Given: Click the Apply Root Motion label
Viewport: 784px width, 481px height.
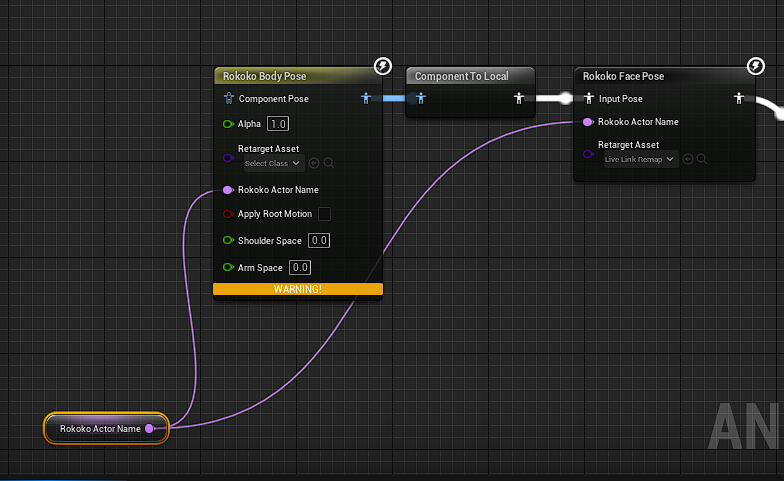Looking at the screenshot, I should click(x=275, y=214).
